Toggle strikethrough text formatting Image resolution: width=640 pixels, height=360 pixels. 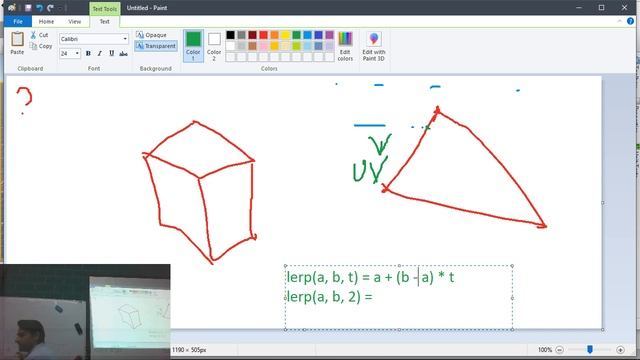123,53
